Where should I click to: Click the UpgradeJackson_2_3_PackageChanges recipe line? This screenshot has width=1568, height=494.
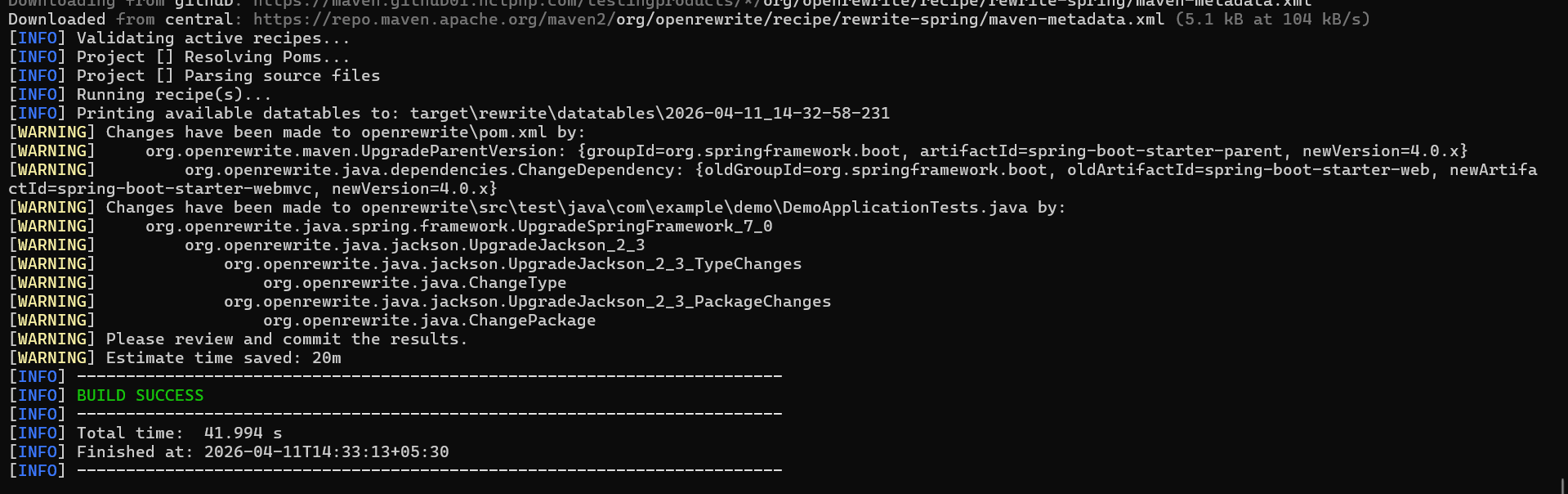point(527,302)
